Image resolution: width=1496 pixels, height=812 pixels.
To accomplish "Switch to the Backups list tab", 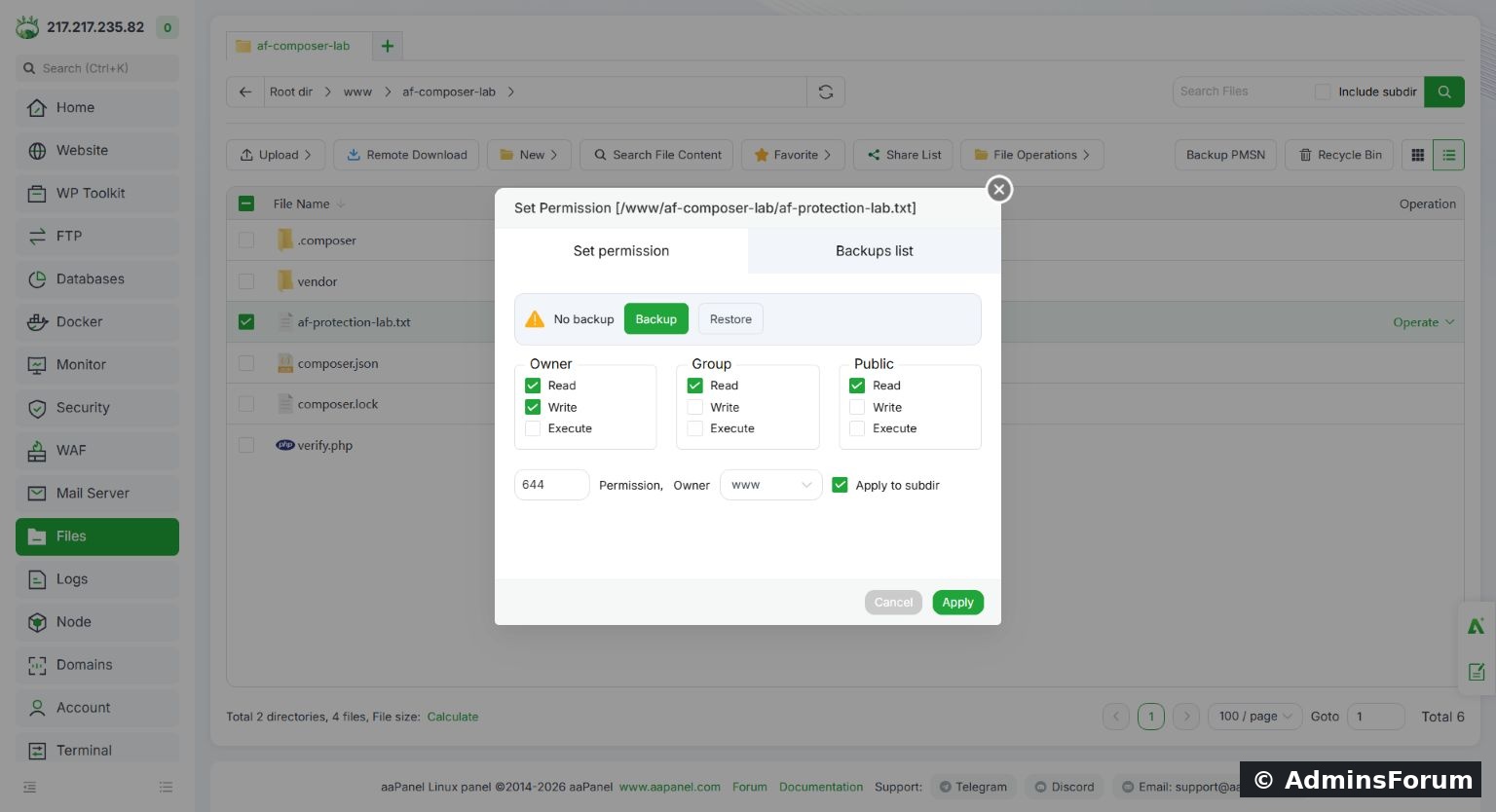I will point(875,251).
